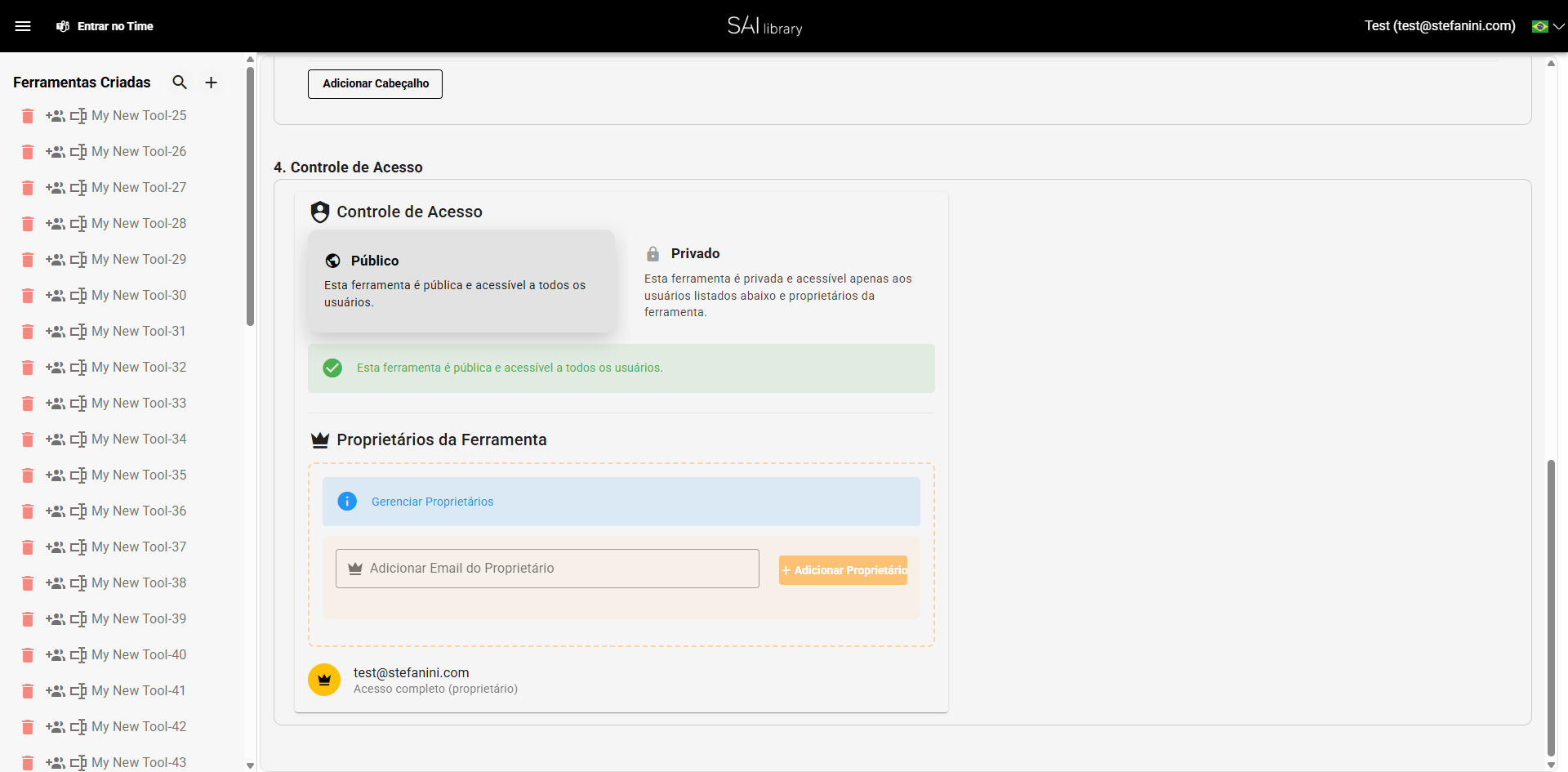The width and height of the screenshot is (1568, 772).
Task: Click the Adicionar Email do Proprietário field
Action: [547, 569]
